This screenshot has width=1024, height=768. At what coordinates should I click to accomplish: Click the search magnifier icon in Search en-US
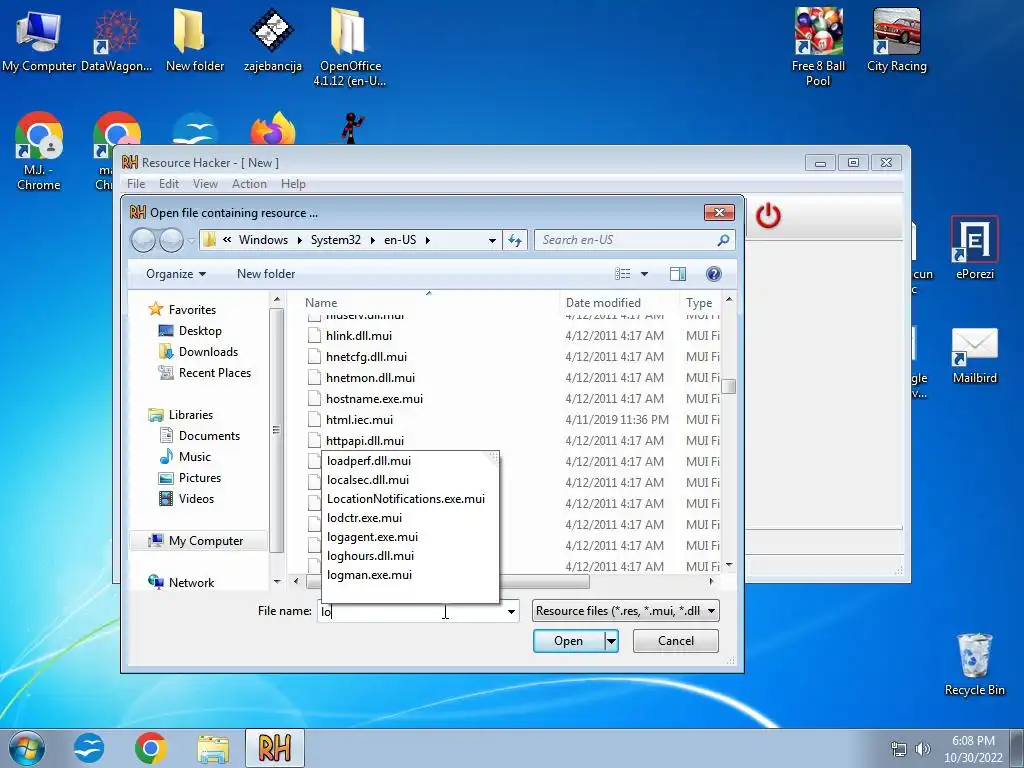pyautogui.click(x=723, y=240)
